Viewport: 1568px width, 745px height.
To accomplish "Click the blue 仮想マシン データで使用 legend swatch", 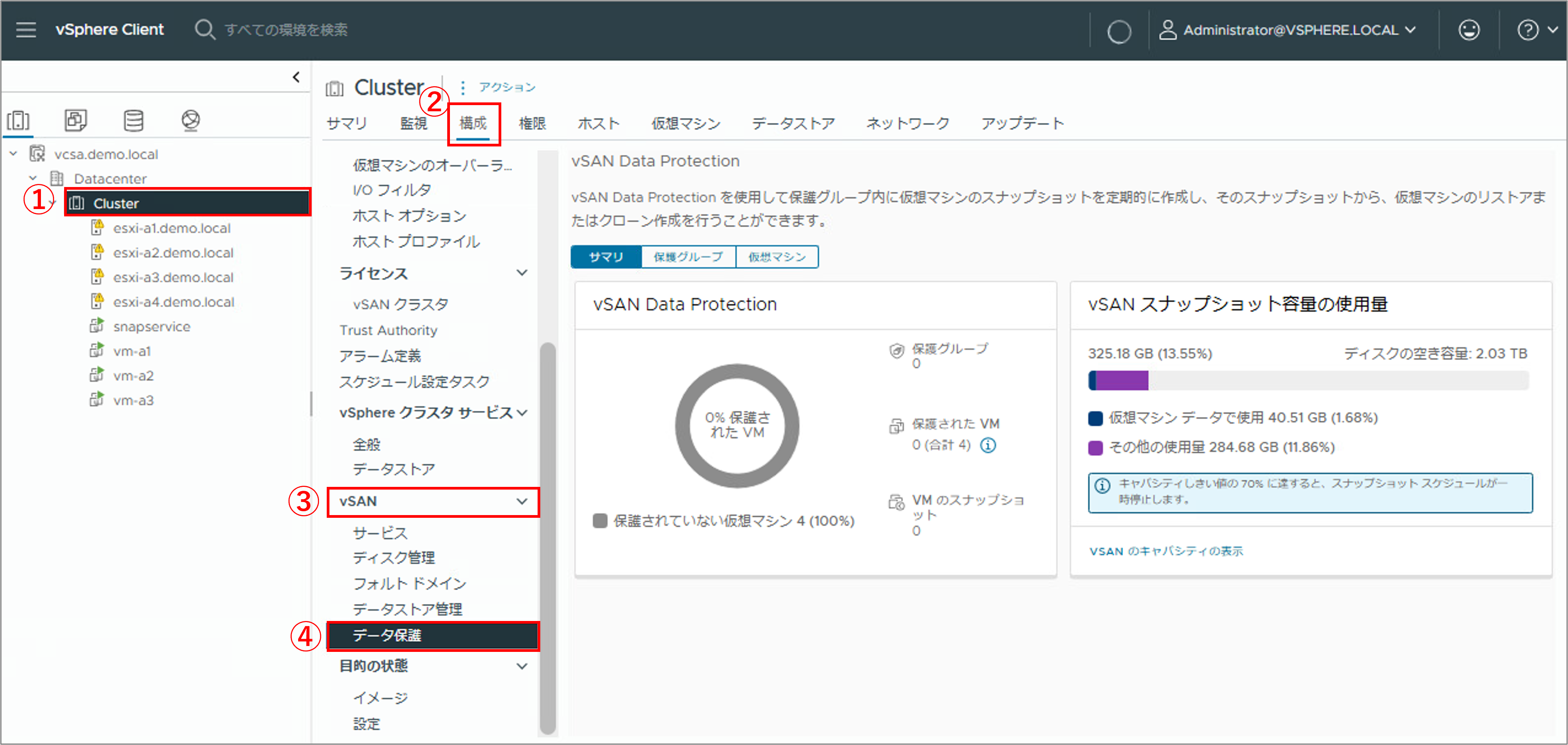I will [1095, 418].
